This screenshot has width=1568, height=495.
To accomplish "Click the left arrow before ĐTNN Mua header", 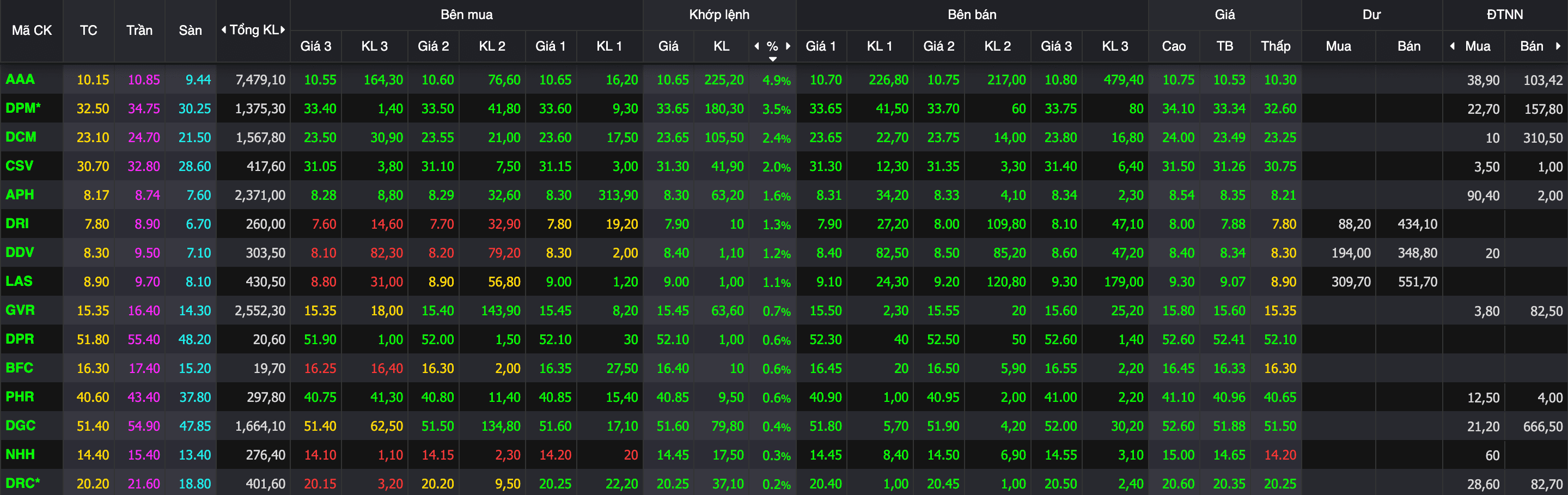I will tap(1453, 46).
